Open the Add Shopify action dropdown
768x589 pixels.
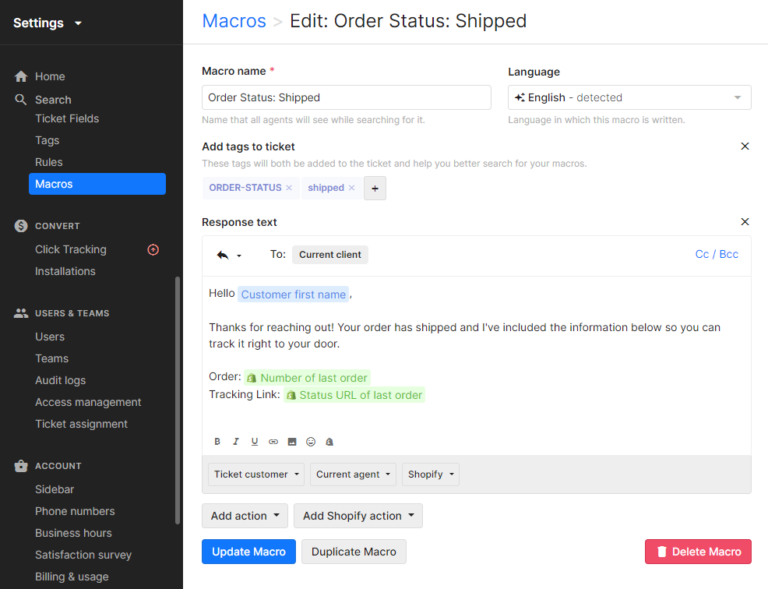[358, 516]
